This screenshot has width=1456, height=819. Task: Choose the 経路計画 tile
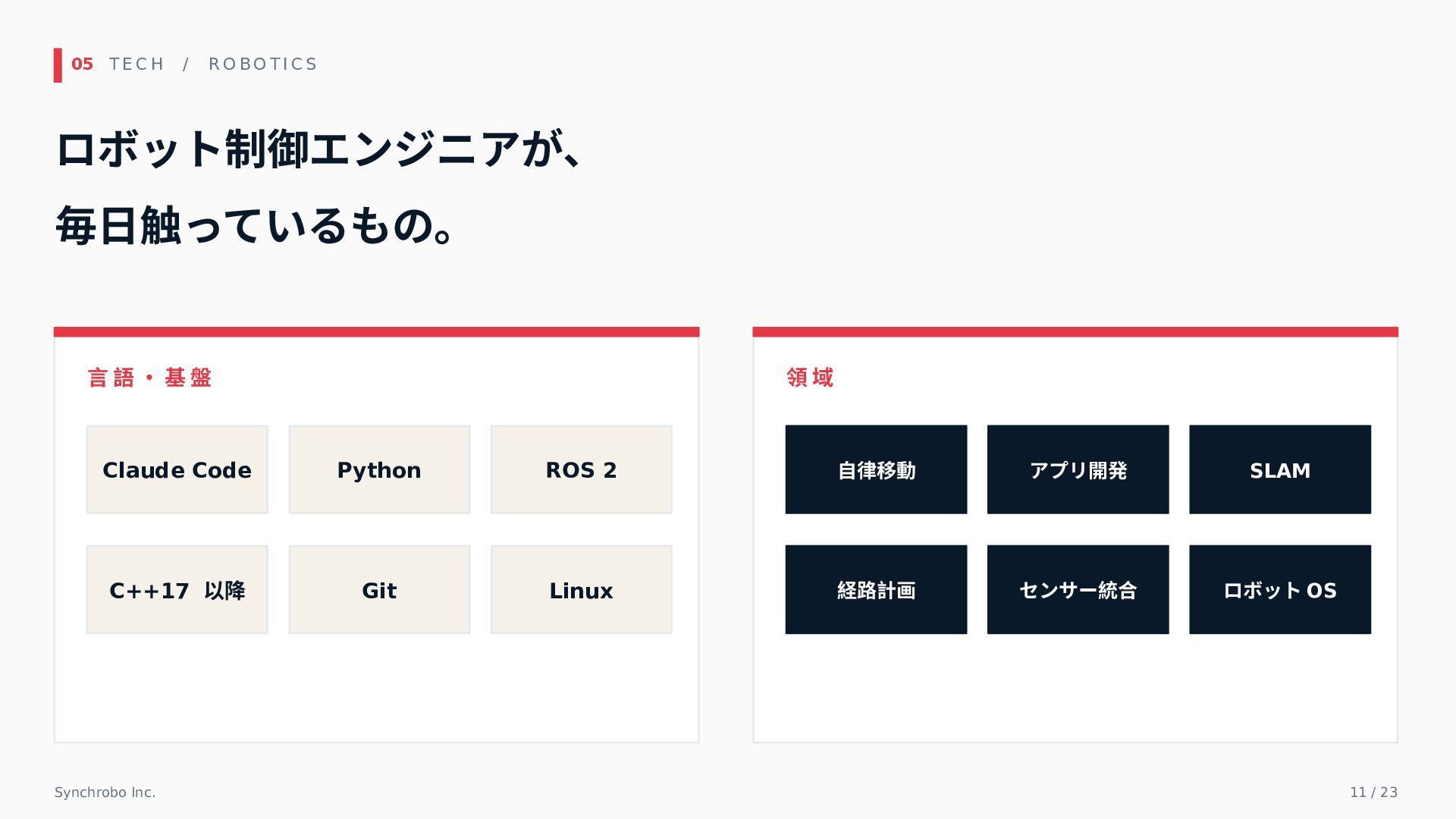[x=876, y=589]
